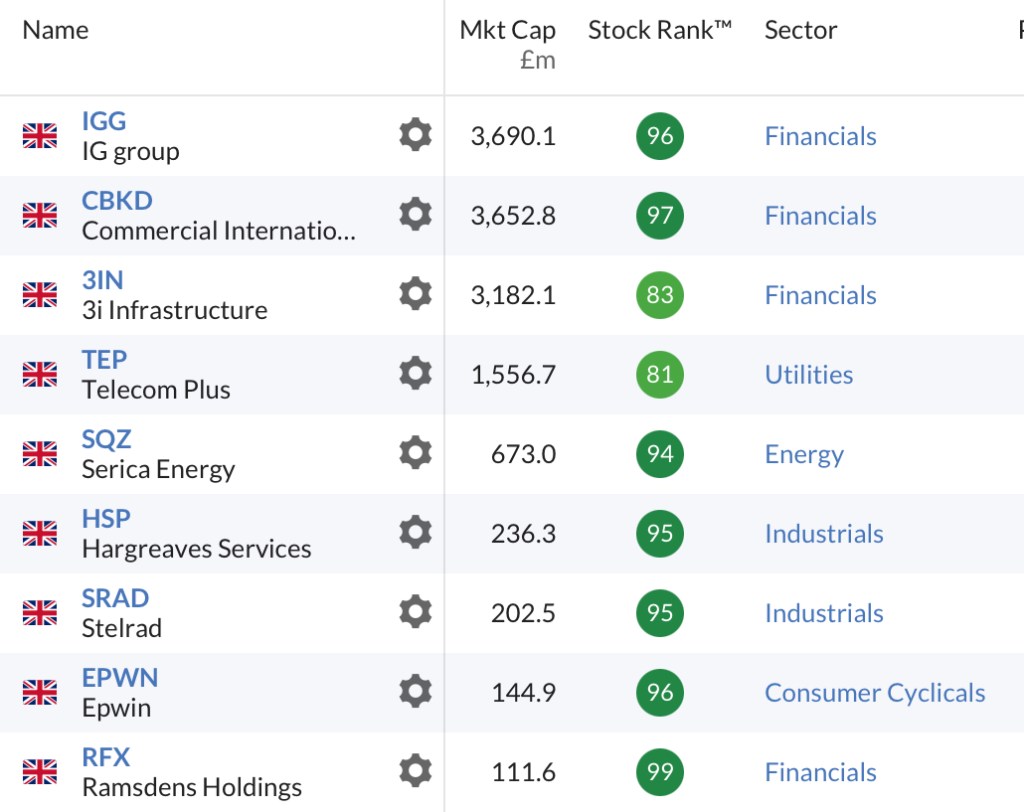Screen dimensions: 1024x812
Task: Open settings gear for Commercial International row
Action: pyautogui.click(x=415, y=214)
